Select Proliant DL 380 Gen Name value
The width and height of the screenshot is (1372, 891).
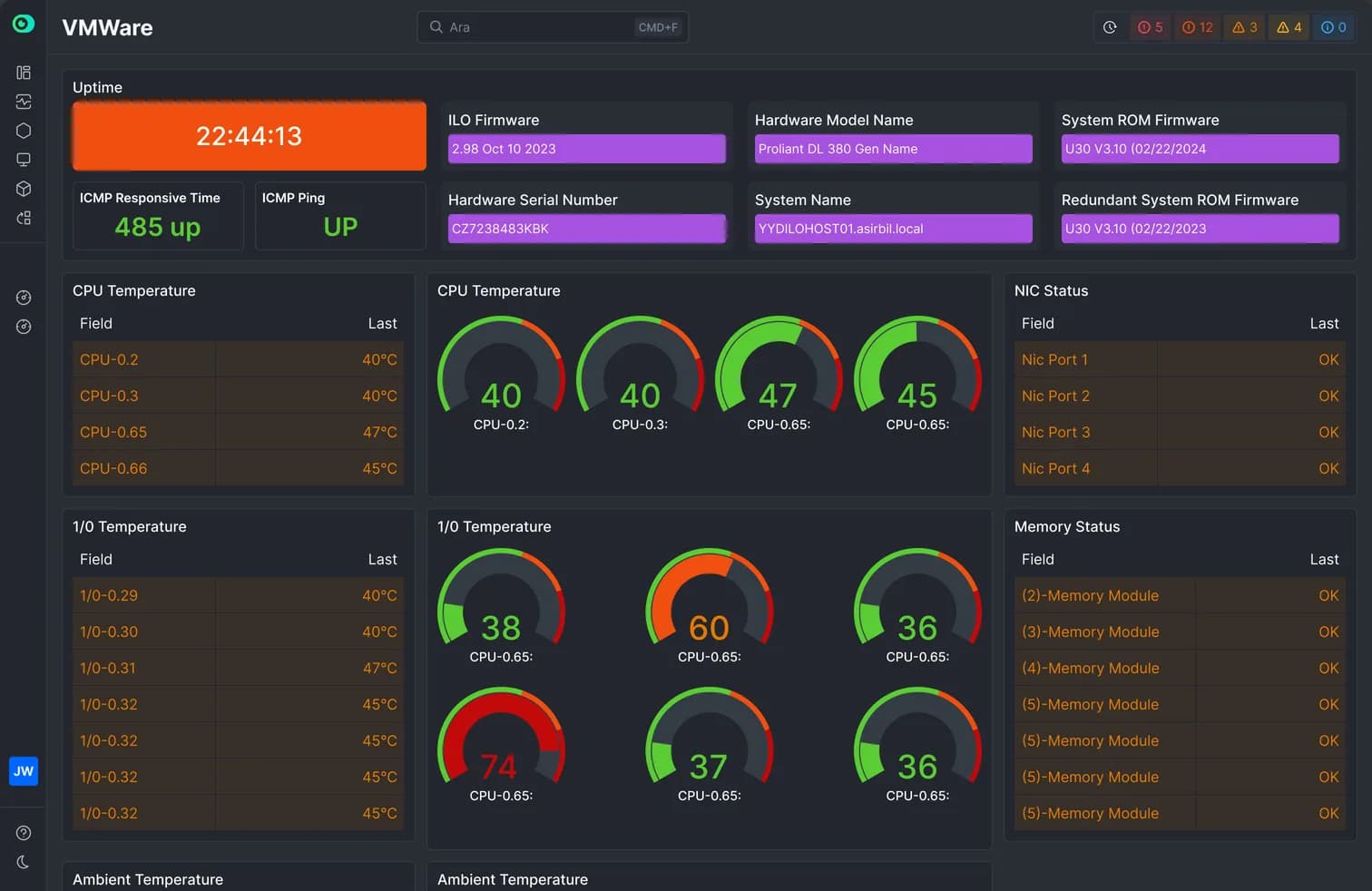tap(894, 149)
